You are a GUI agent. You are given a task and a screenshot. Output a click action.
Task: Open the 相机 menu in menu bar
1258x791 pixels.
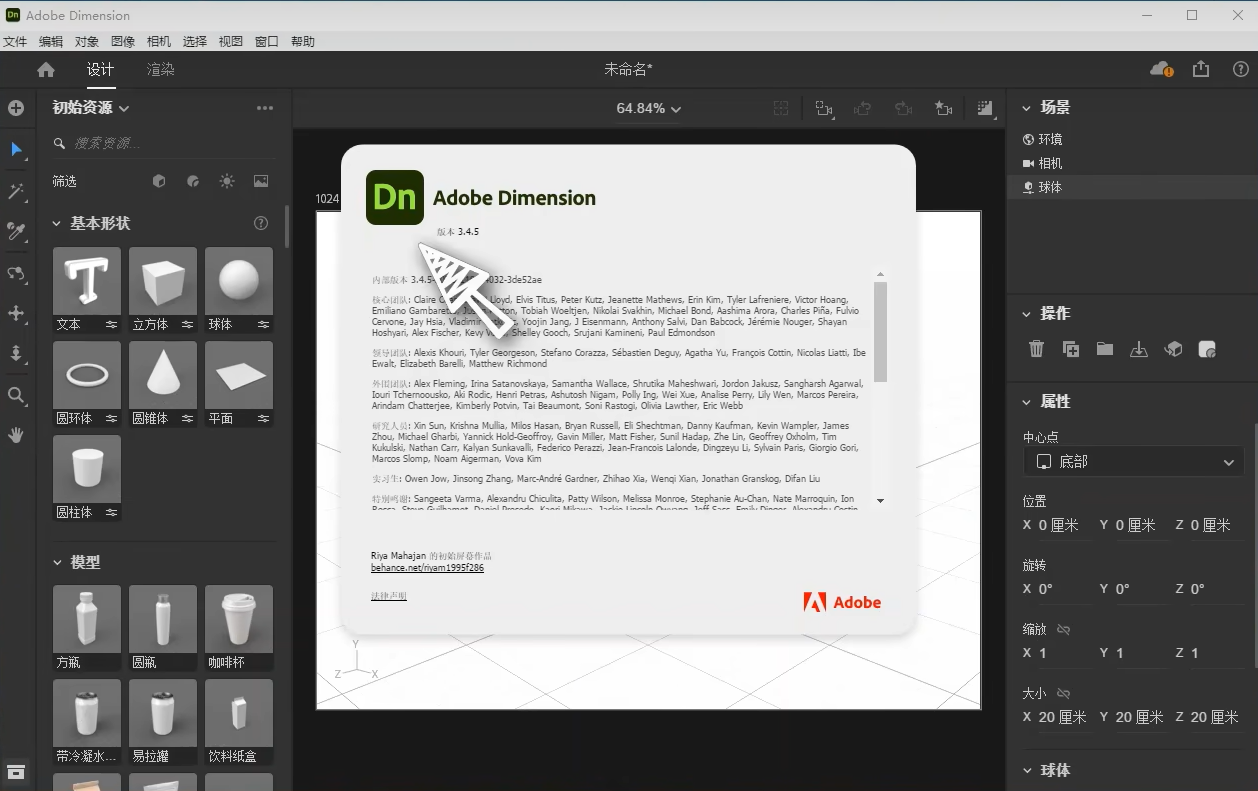159,41
